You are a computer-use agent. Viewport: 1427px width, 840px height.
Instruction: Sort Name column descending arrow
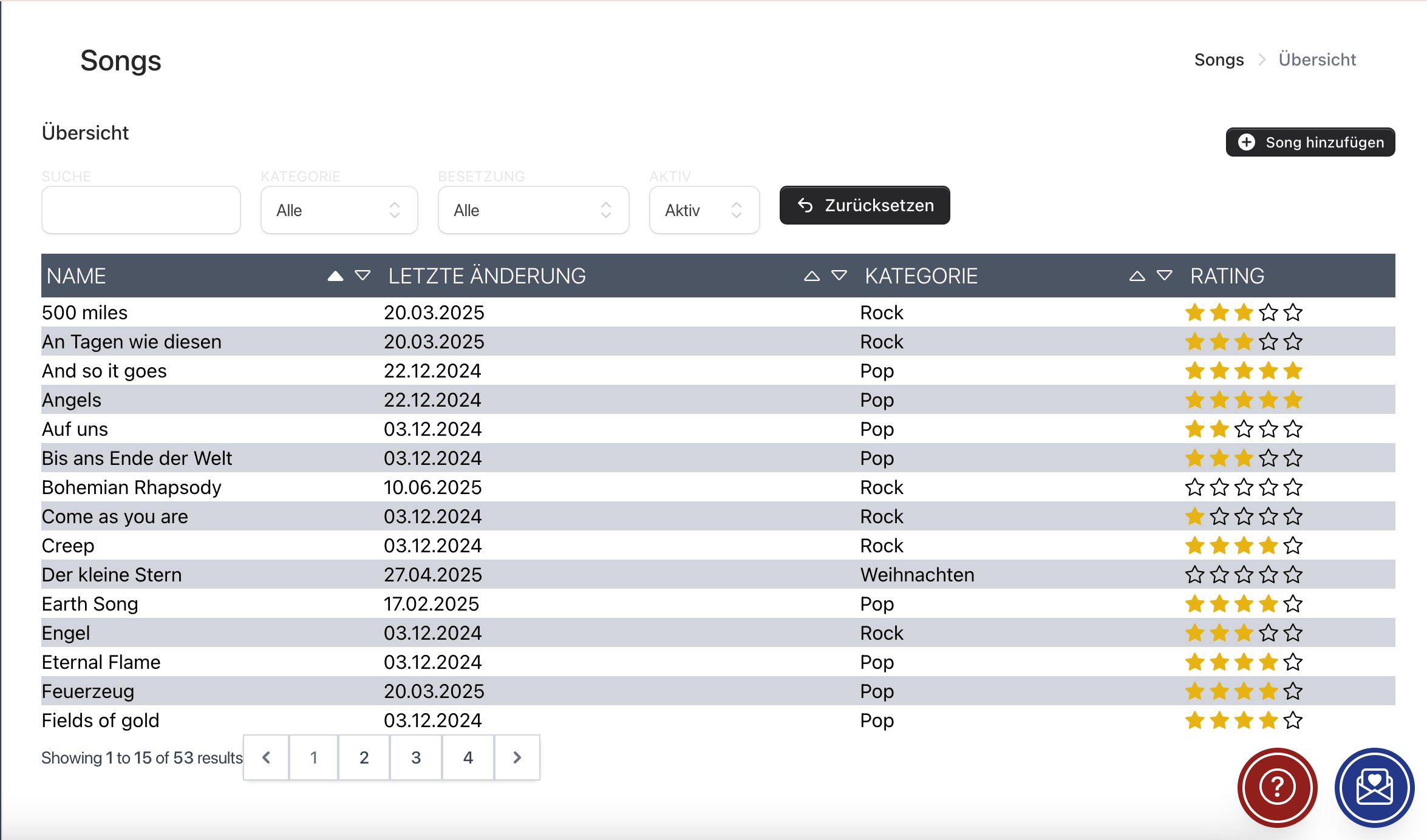tap(363, 276)
